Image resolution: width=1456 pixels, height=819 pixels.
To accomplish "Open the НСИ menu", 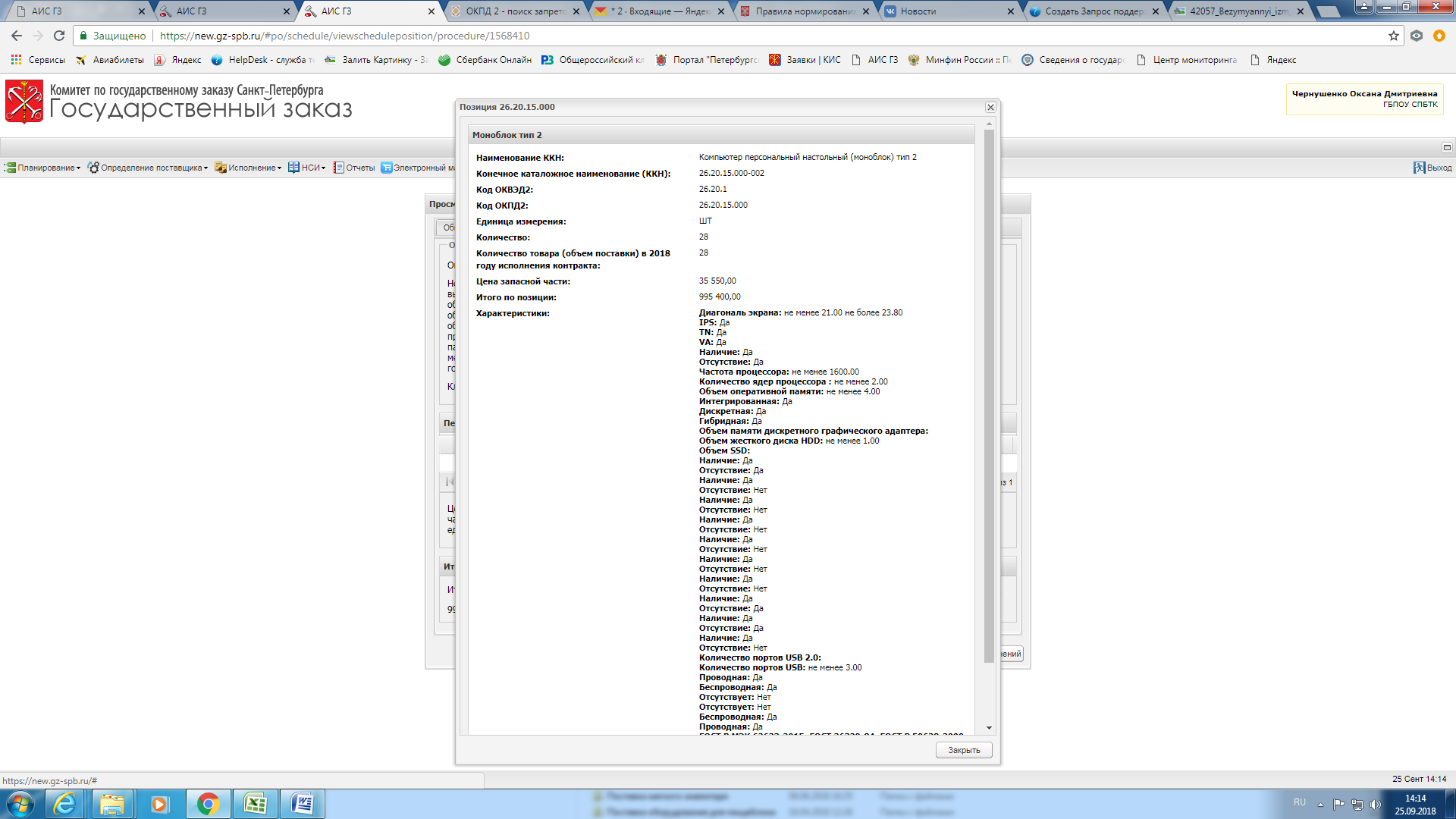I will [x=307, y=168].
